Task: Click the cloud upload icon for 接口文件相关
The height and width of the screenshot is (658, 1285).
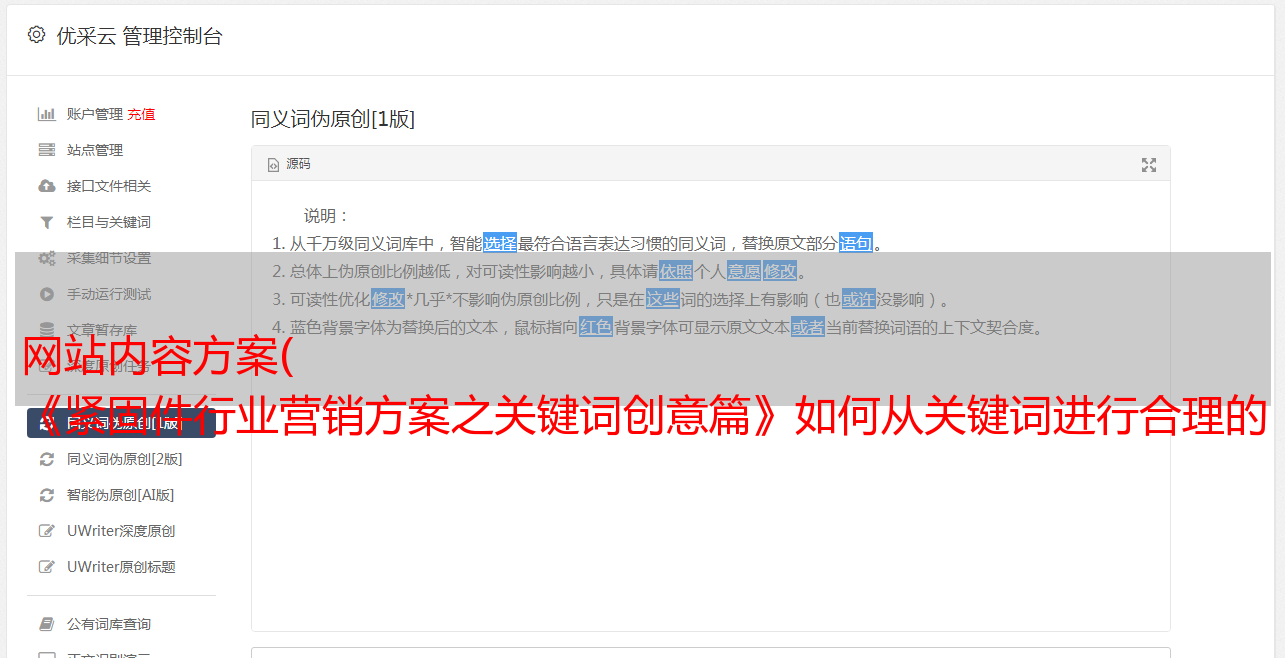Action: click(x=46, y=186)
